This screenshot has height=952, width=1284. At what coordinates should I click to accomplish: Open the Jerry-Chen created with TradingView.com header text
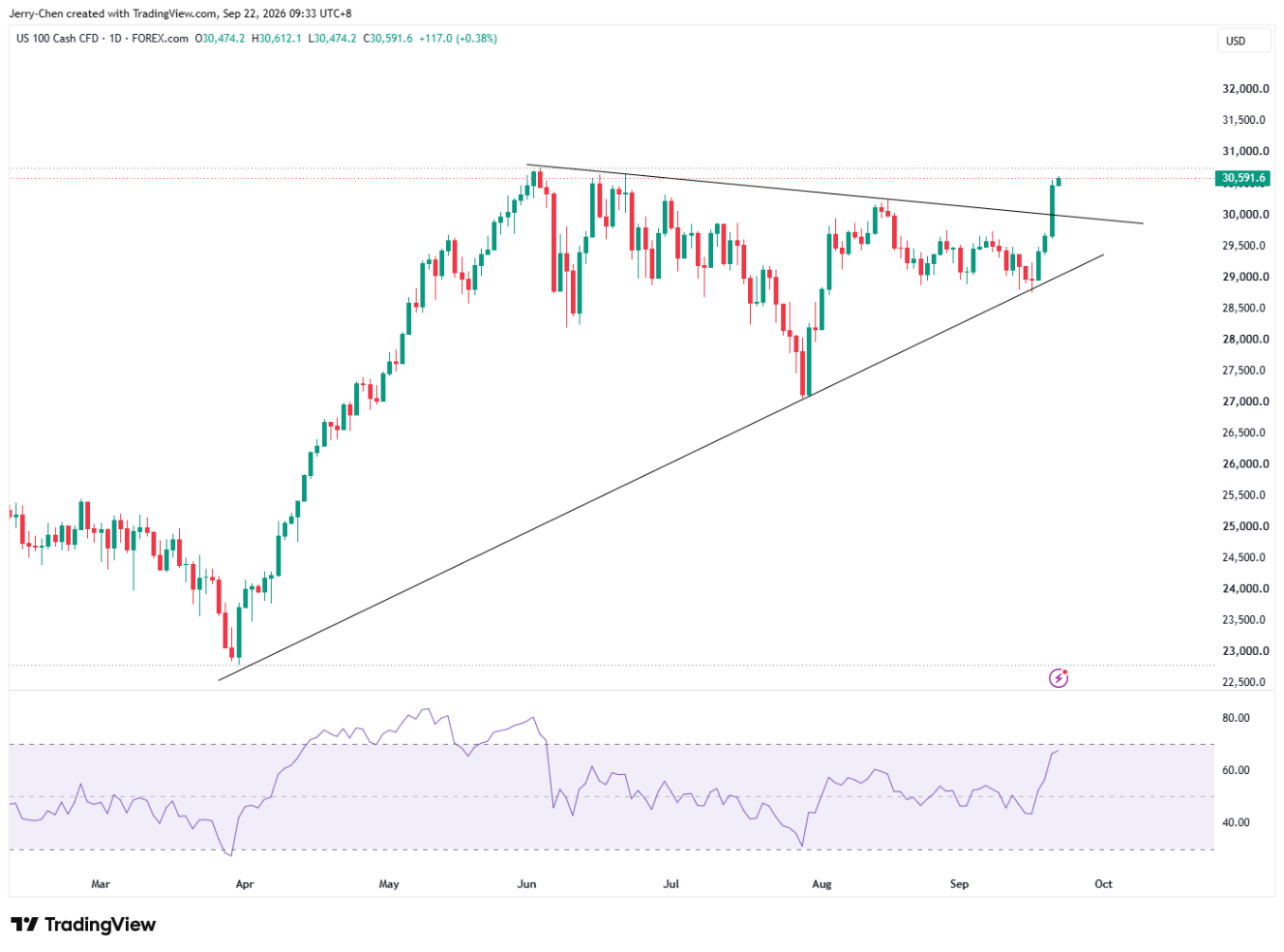point(181,14)
